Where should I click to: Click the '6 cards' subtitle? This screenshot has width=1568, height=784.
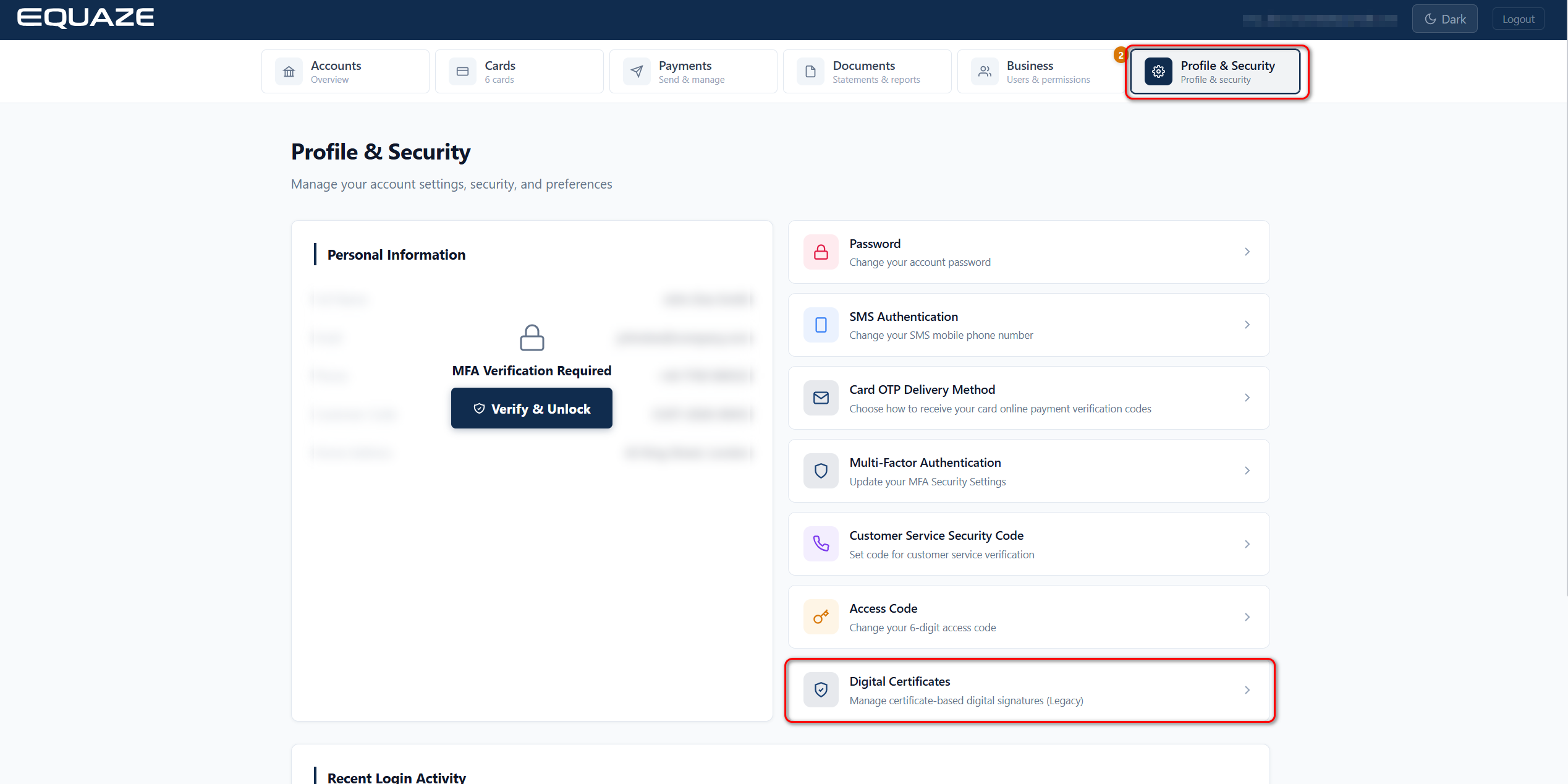pos(499,80)
